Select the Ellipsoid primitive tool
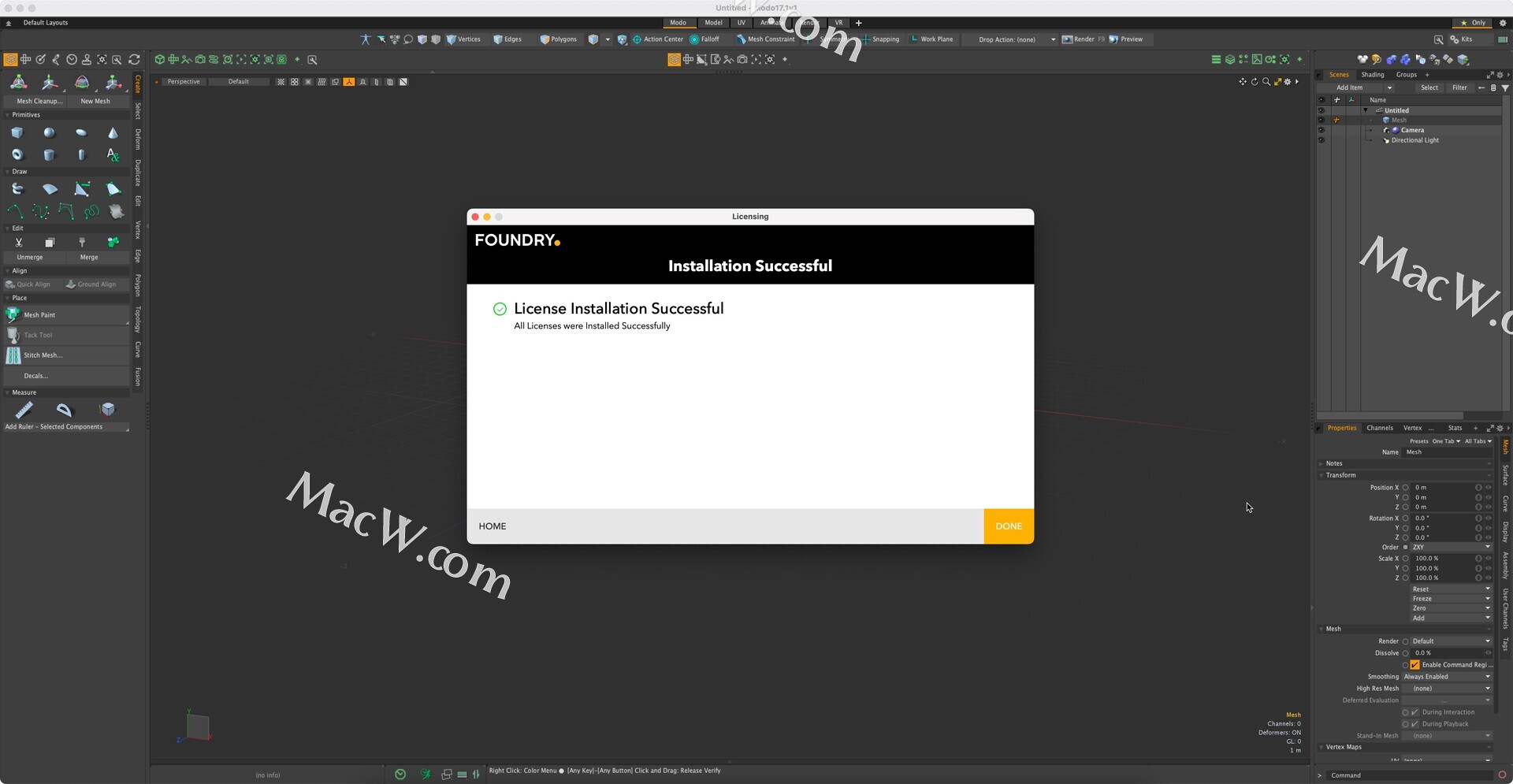Image resolution: width=1513 pixels, height=784 pixels. [x=81, y=132]
